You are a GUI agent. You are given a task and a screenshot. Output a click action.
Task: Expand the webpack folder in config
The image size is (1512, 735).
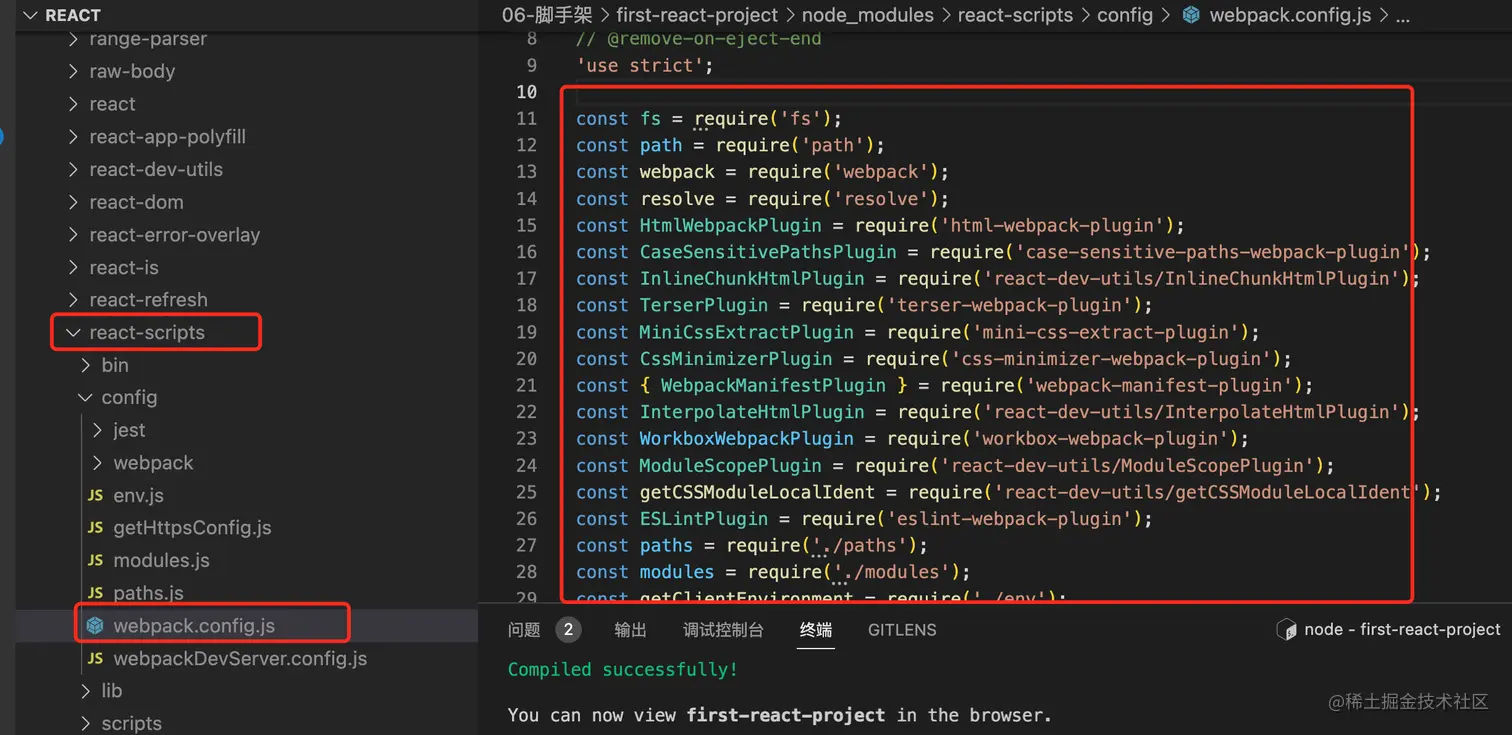pos(97,463)
